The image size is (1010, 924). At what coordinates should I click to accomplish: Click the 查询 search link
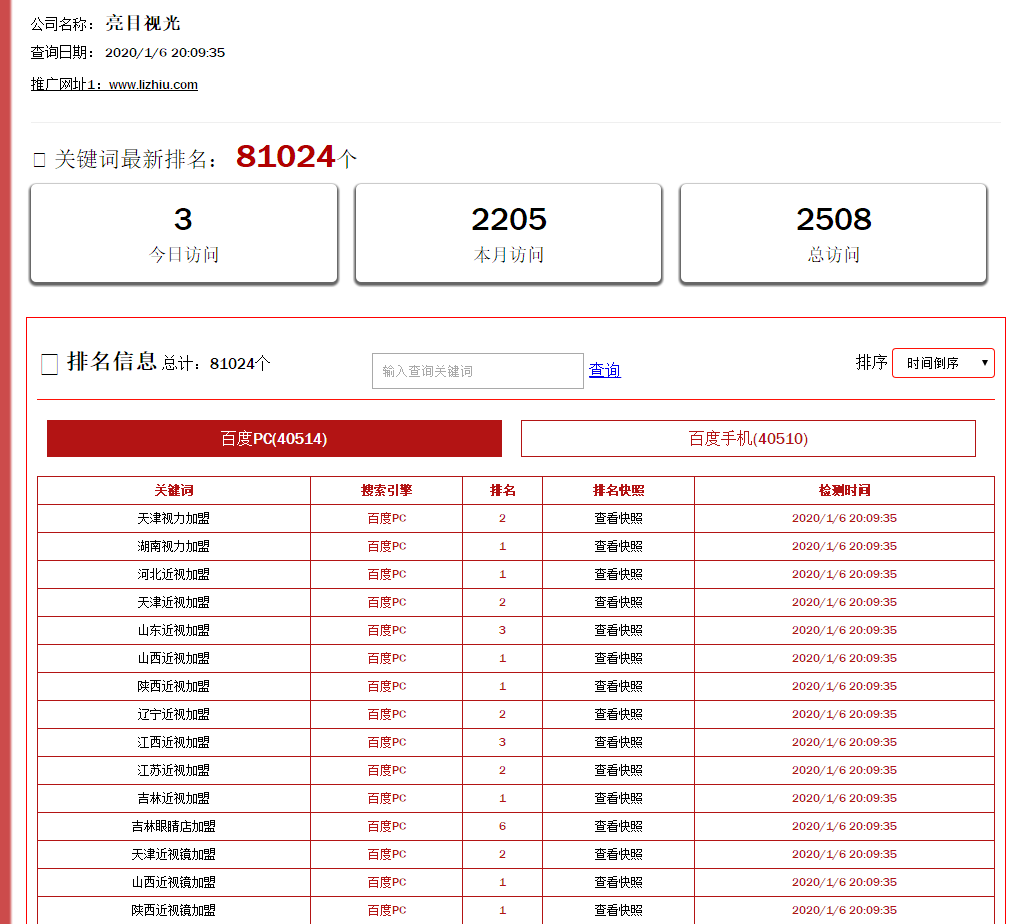[x=604, y=370]
